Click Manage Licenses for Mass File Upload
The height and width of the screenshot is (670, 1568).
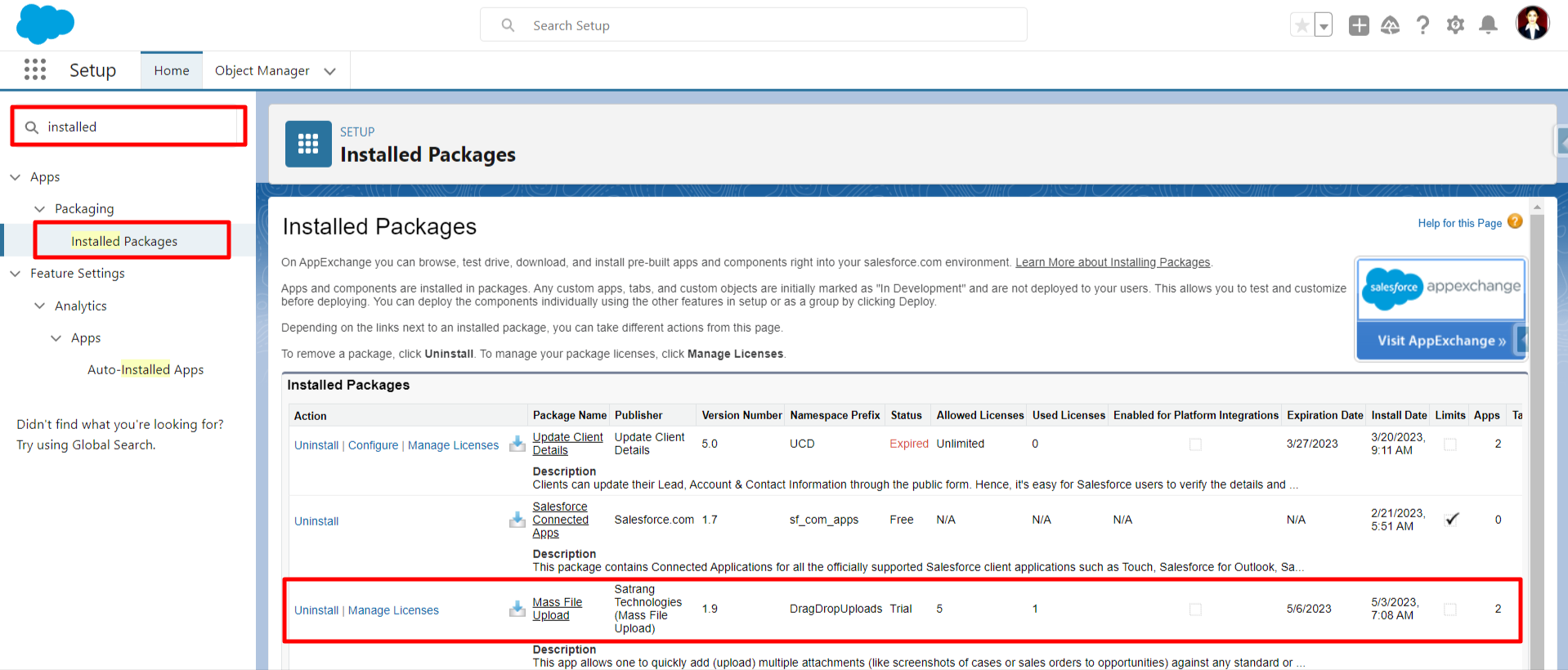click(393, 610)
